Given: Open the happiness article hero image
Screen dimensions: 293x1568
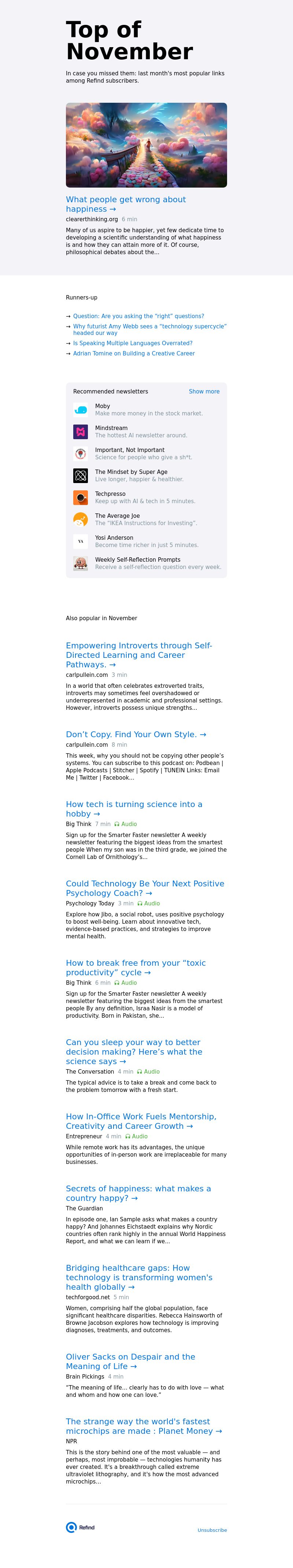Looking at the screenshot, I should pos(146,145).
